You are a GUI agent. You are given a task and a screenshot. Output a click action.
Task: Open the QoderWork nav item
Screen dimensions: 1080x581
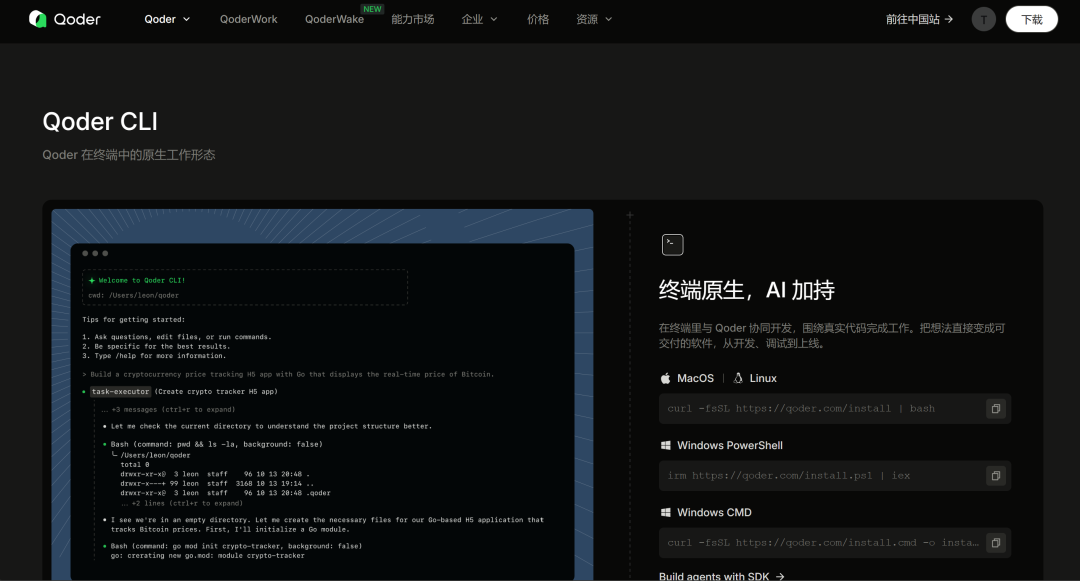[x=249, y=19]
